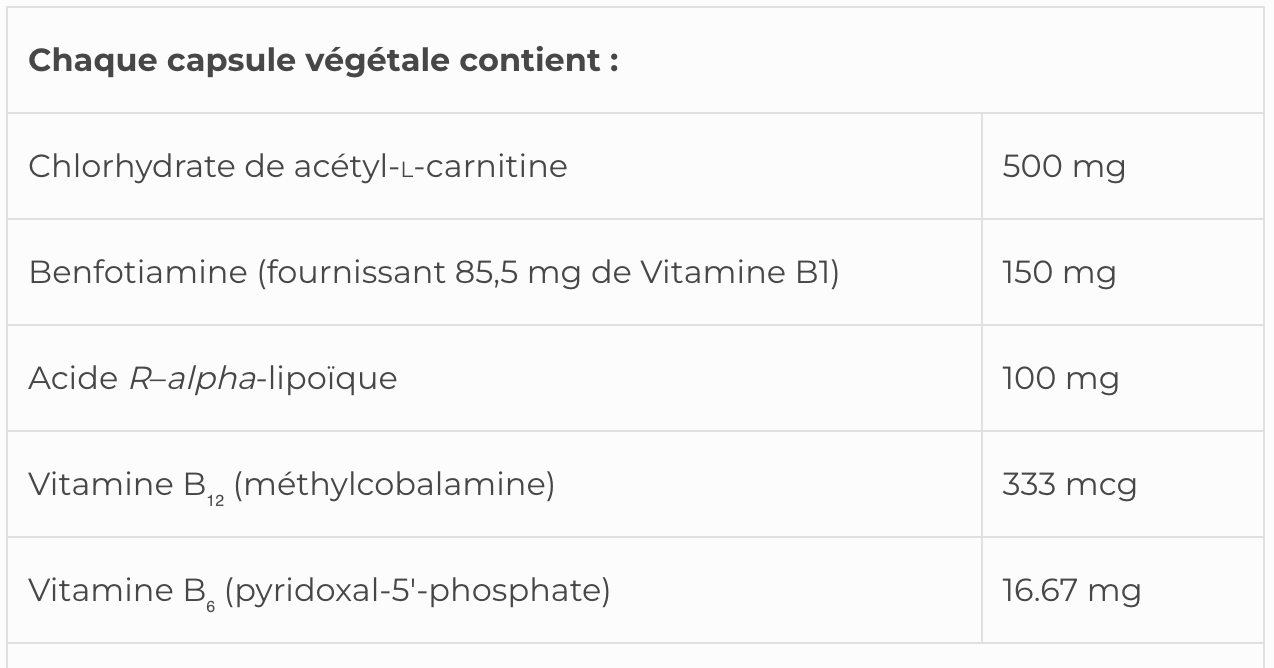Select the 150 mg amount cell

pos(1059,272)
